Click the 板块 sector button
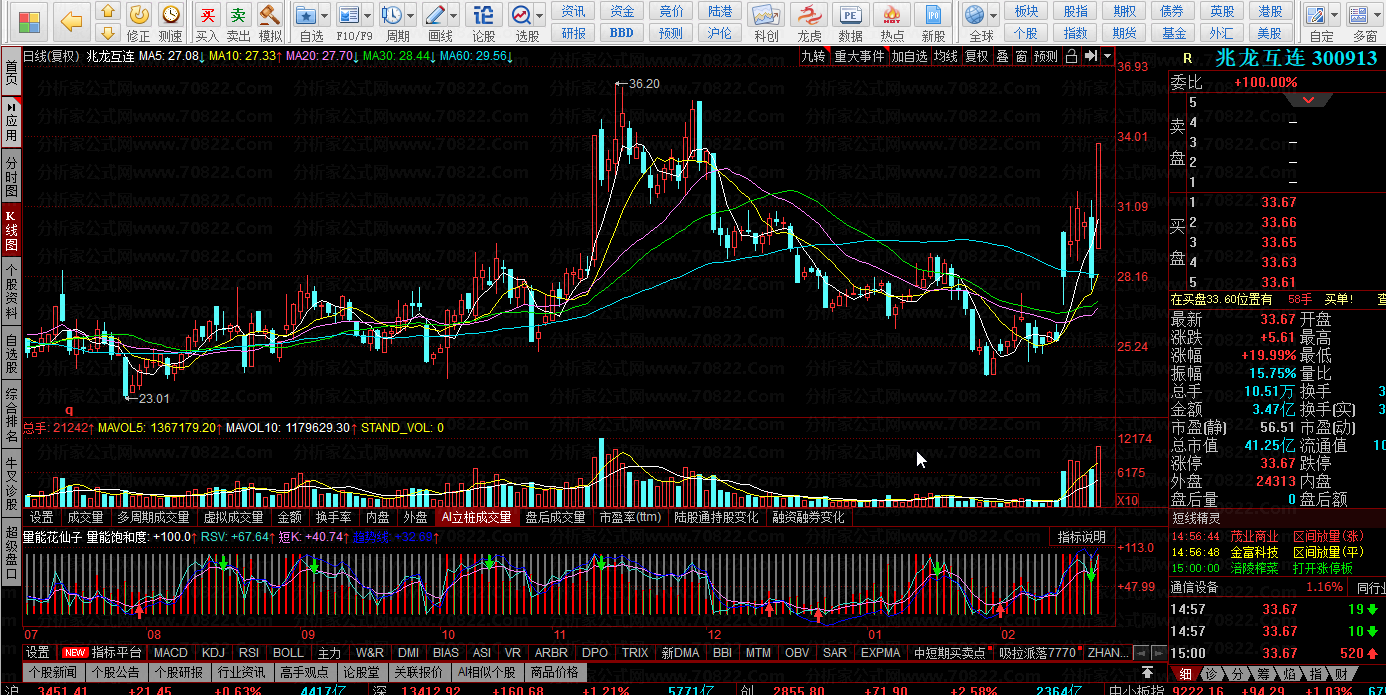 click(x=1026, y=11)
